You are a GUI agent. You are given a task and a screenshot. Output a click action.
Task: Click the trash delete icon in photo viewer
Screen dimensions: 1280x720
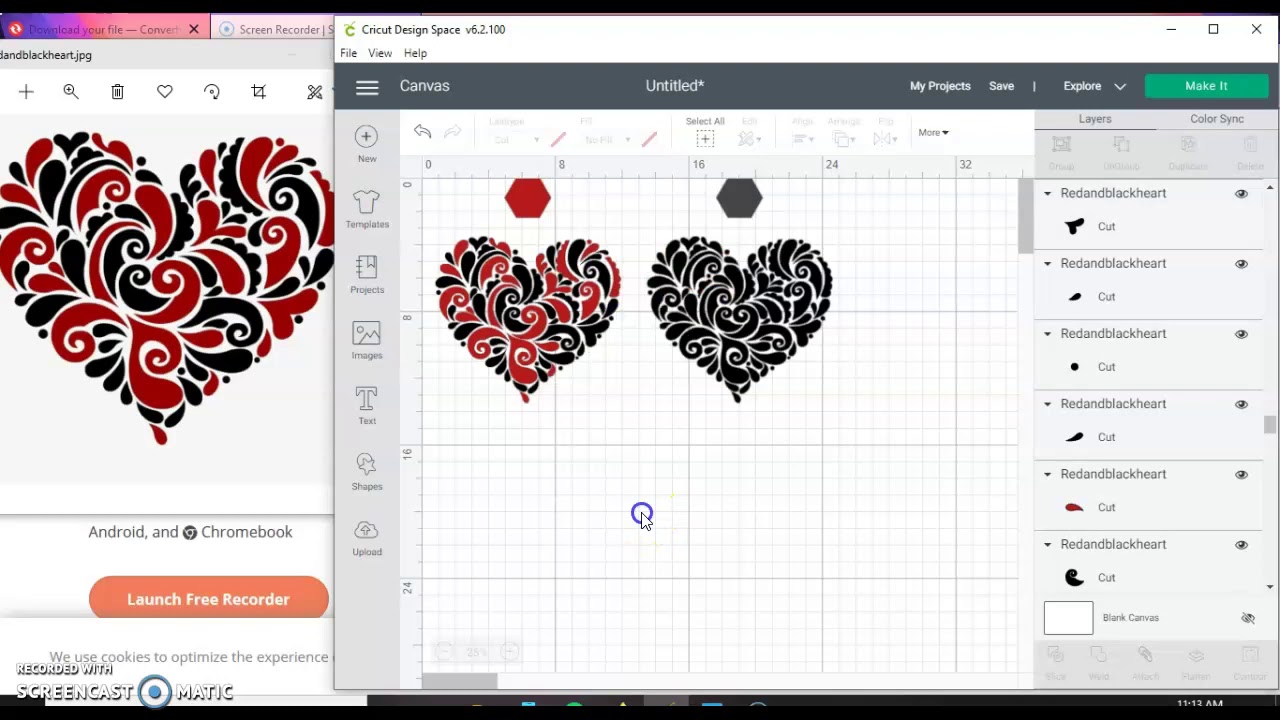(x=117, y=92)
